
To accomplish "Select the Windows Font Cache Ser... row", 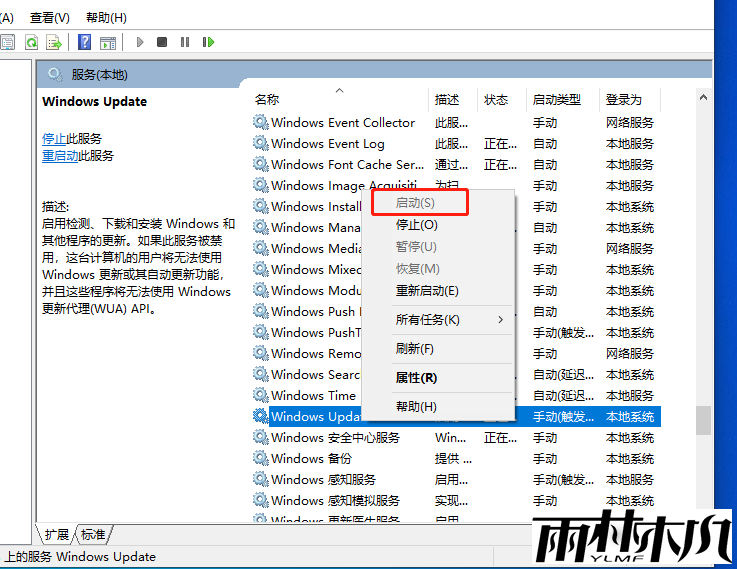I will (x=456, y=164).
